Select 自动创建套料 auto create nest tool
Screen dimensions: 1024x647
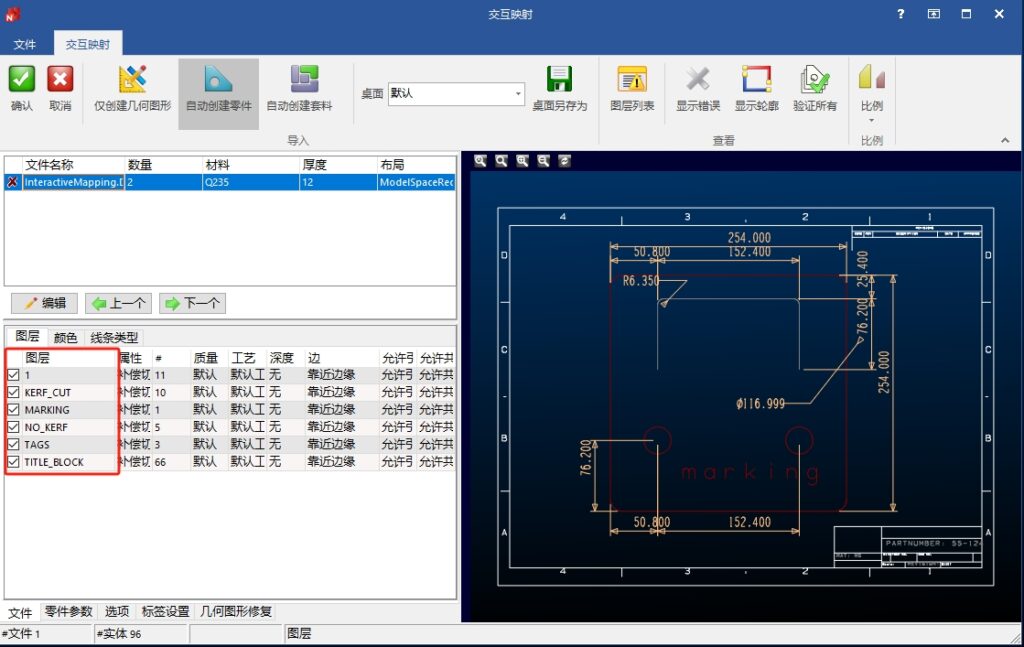click(299, 80)
